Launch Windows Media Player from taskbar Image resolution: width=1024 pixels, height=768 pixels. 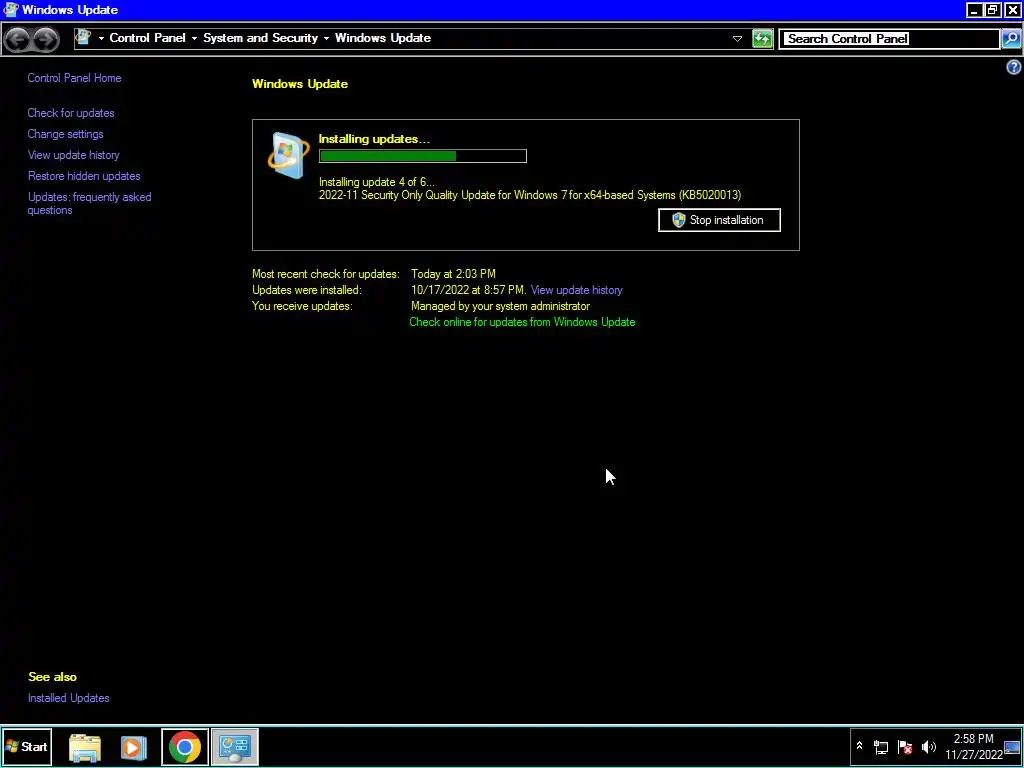[x=134, y=747]
